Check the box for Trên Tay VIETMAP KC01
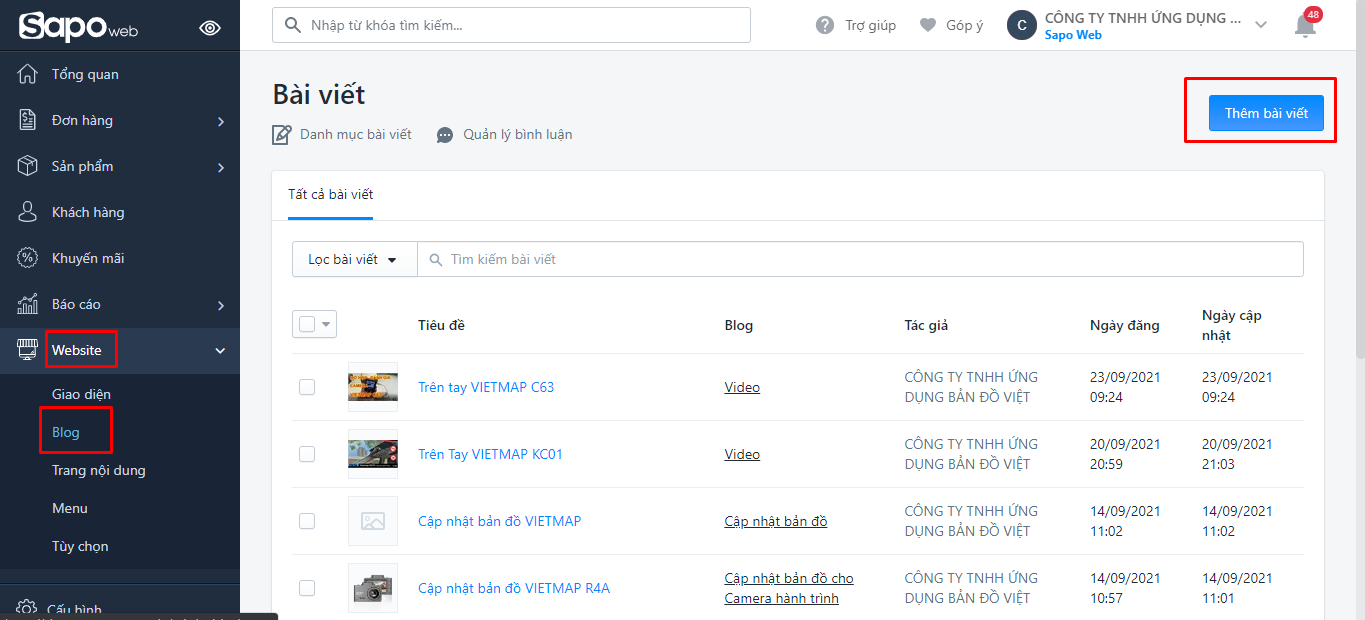 coord(307,454)
